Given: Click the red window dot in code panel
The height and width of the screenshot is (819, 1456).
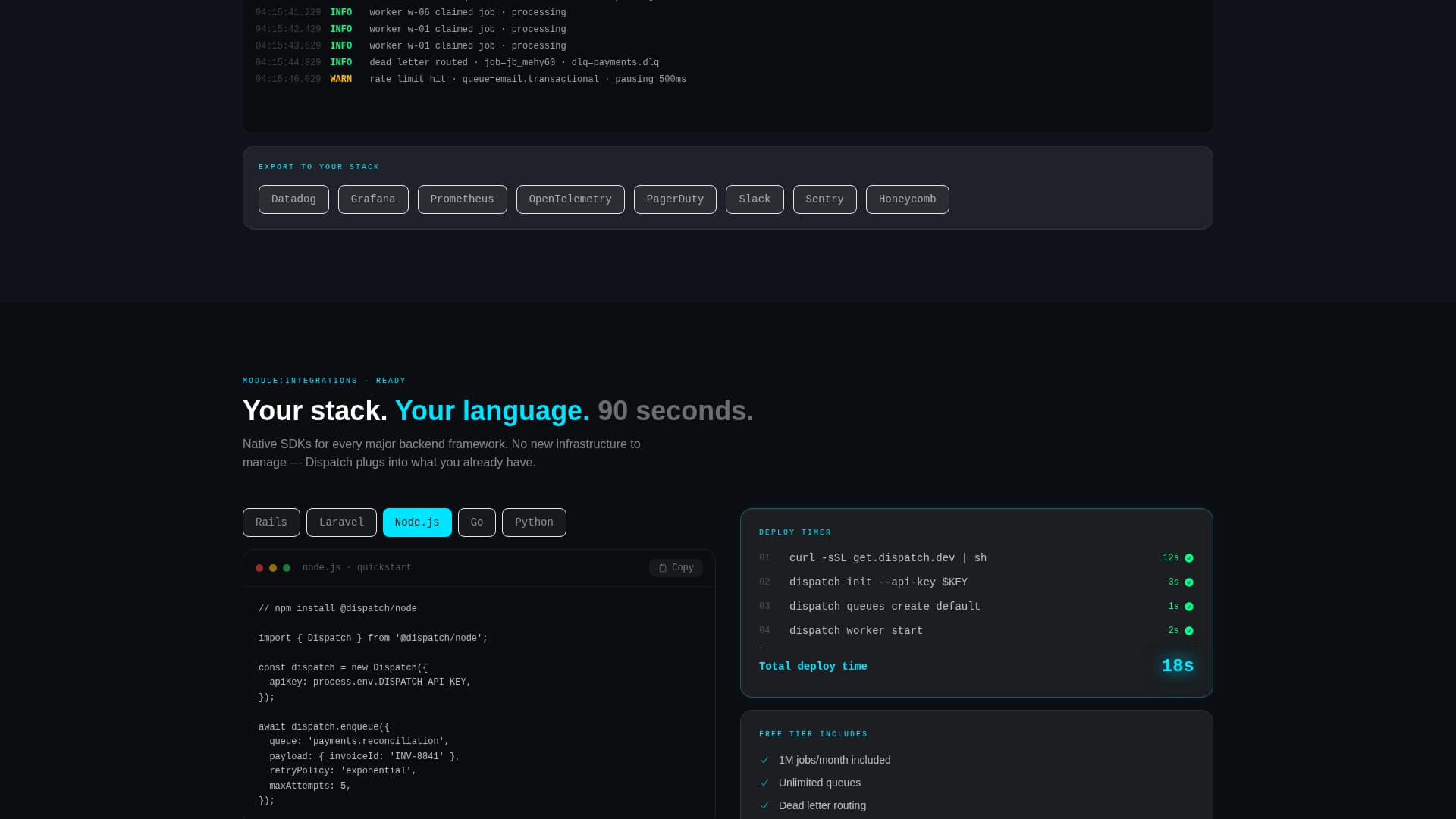Looking at the screenshot, I should [x=259, y=568].
